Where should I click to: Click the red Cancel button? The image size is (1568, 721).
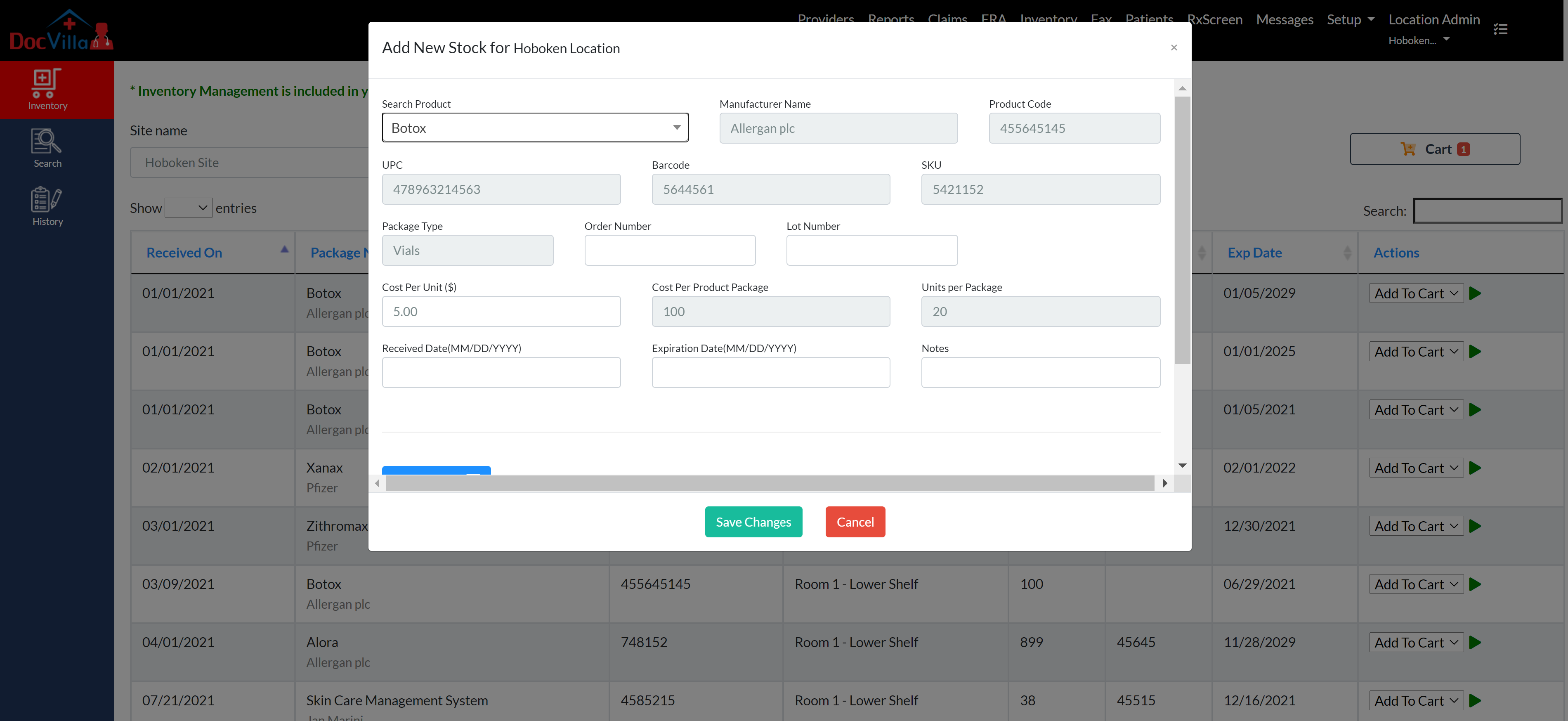(855, 522)
